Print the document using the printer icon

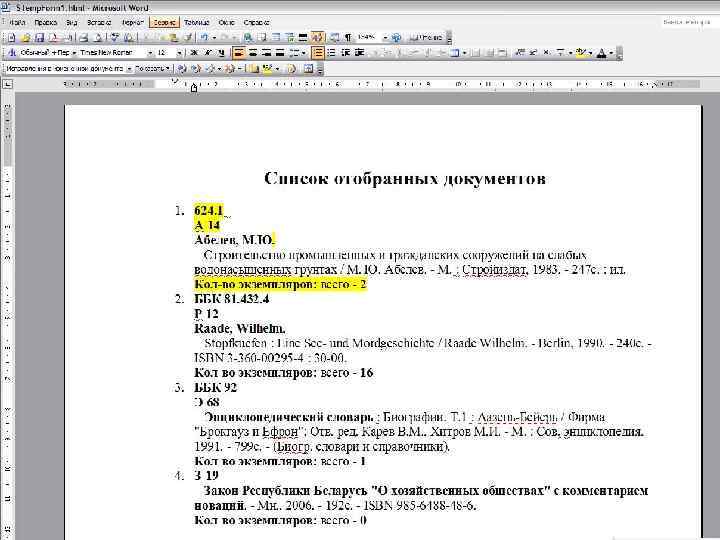pyautogui.click(x=84, y=38)
